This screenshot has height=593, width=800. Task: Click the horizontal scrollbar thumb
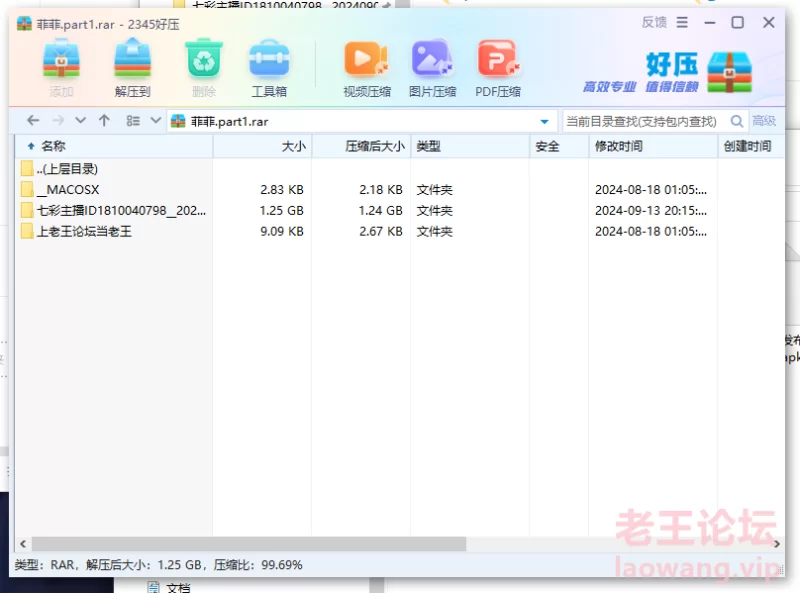[x=249, y=544]
